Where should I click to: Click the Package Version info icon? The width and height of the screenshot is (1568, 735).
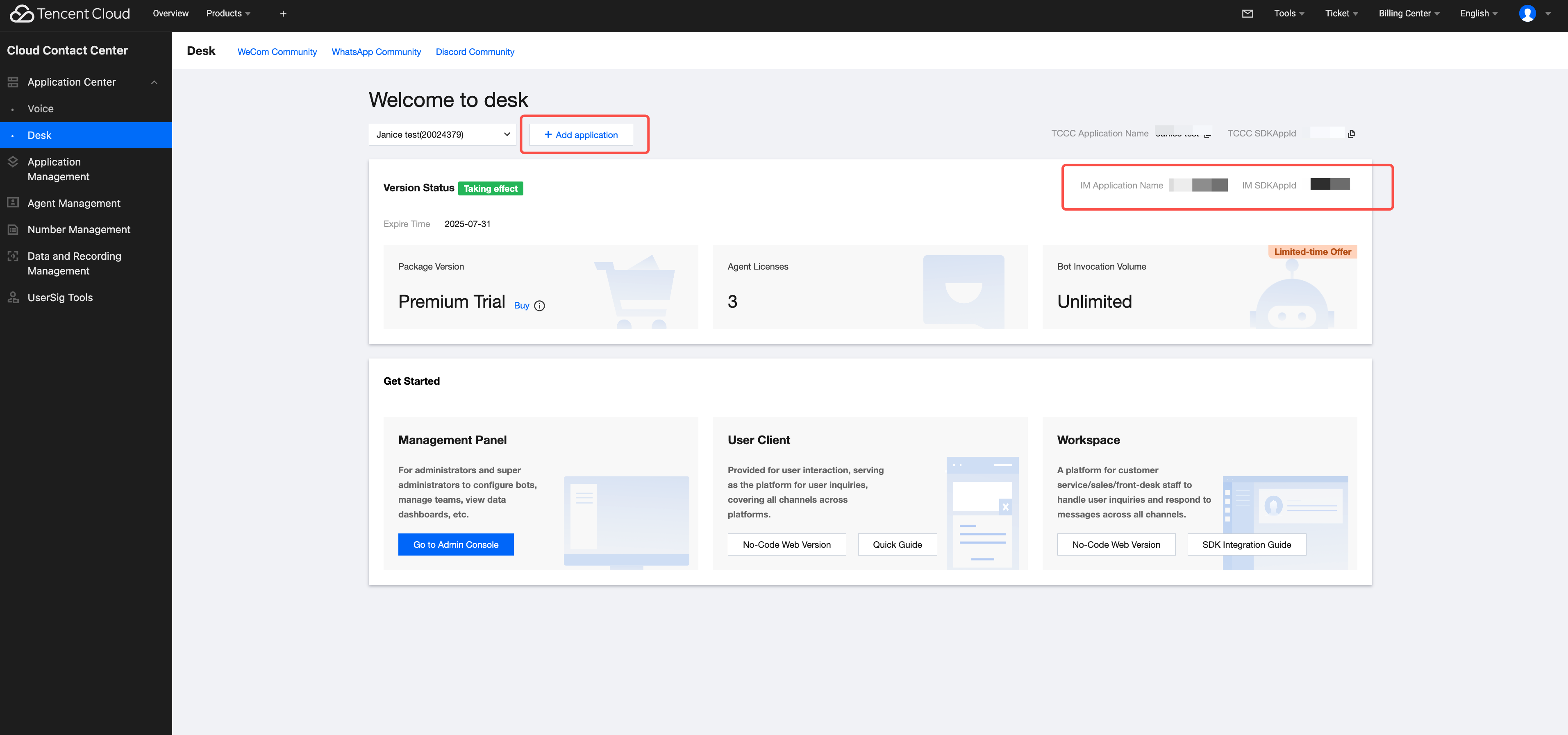pyautogui.click(x=539, y=306)
